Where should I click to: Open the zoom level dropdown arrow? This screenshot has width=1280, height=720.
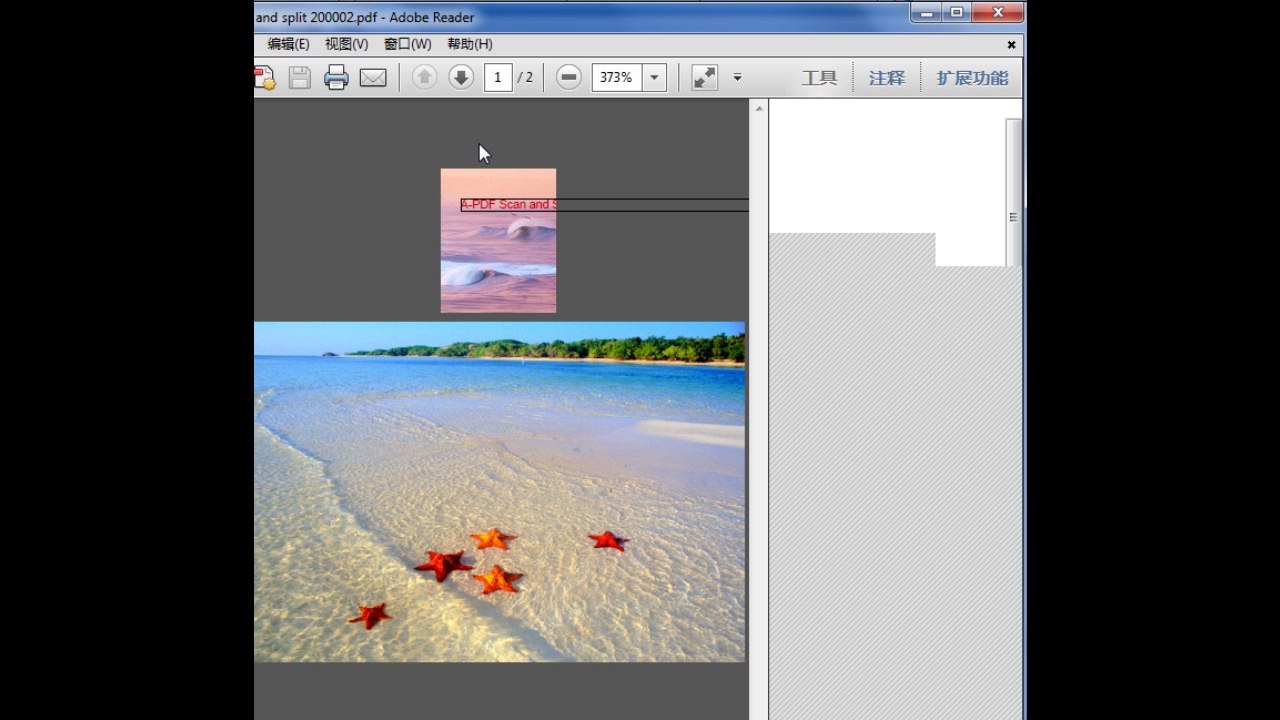coord(655,77)
